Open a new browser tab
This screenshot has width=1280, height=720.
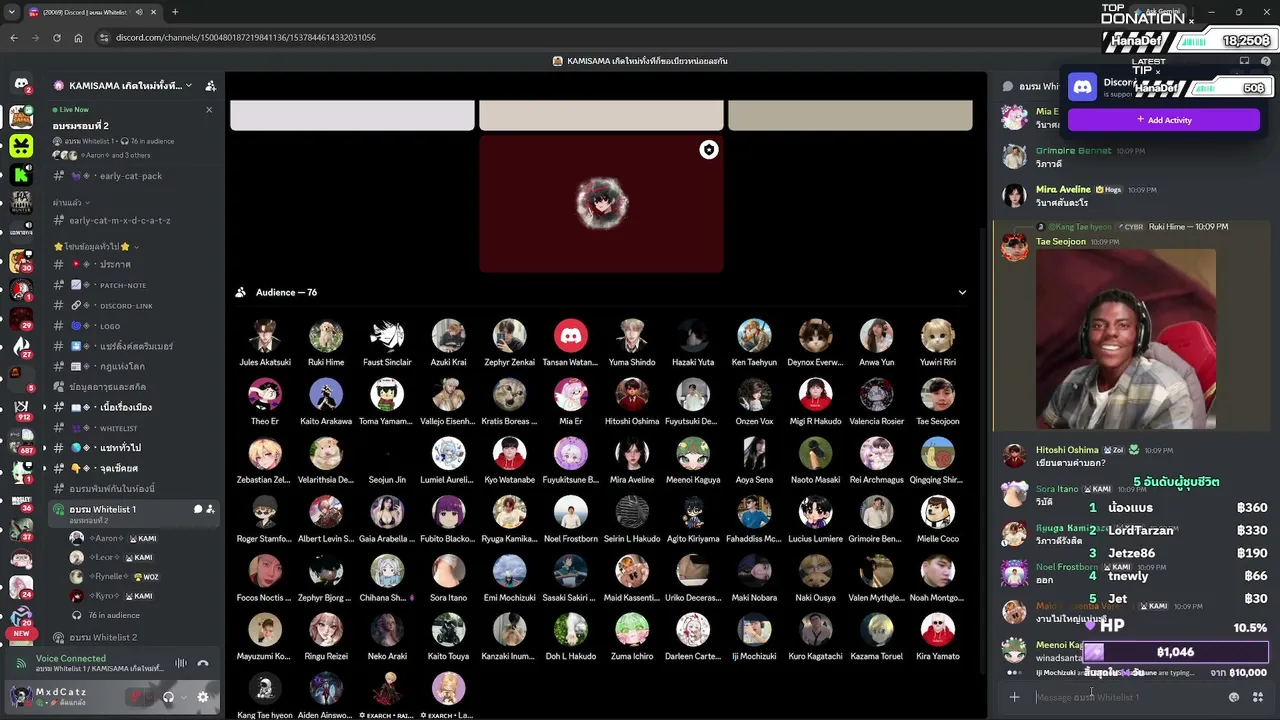pos(175,12)
